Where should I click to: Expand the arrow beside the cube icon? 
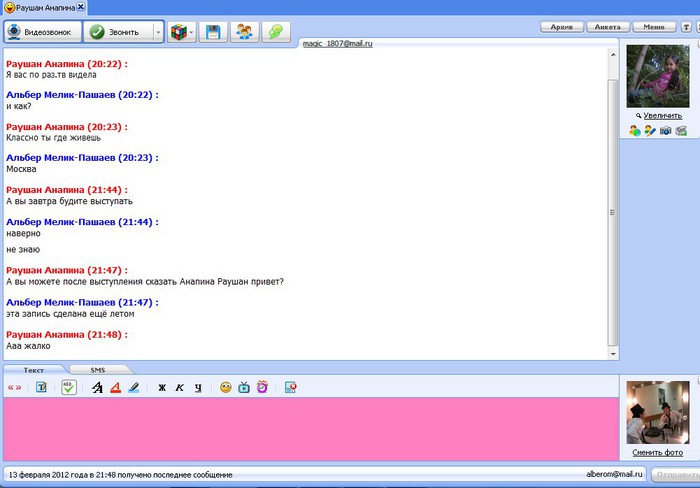192,32
